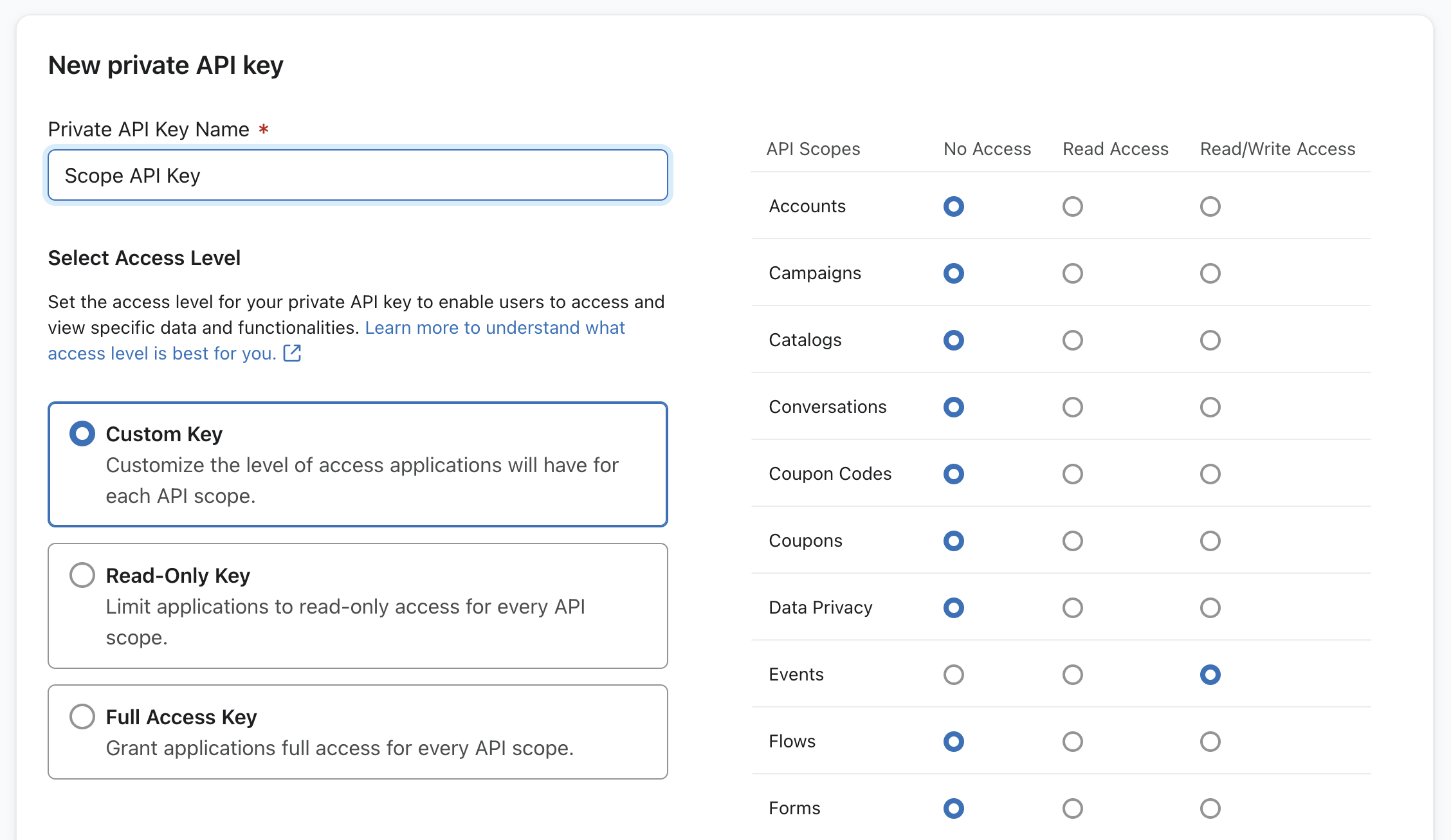Set Coupon Codes scope to Read Access
Viewport: 1451px width, 840px height.
[1072, 474]
